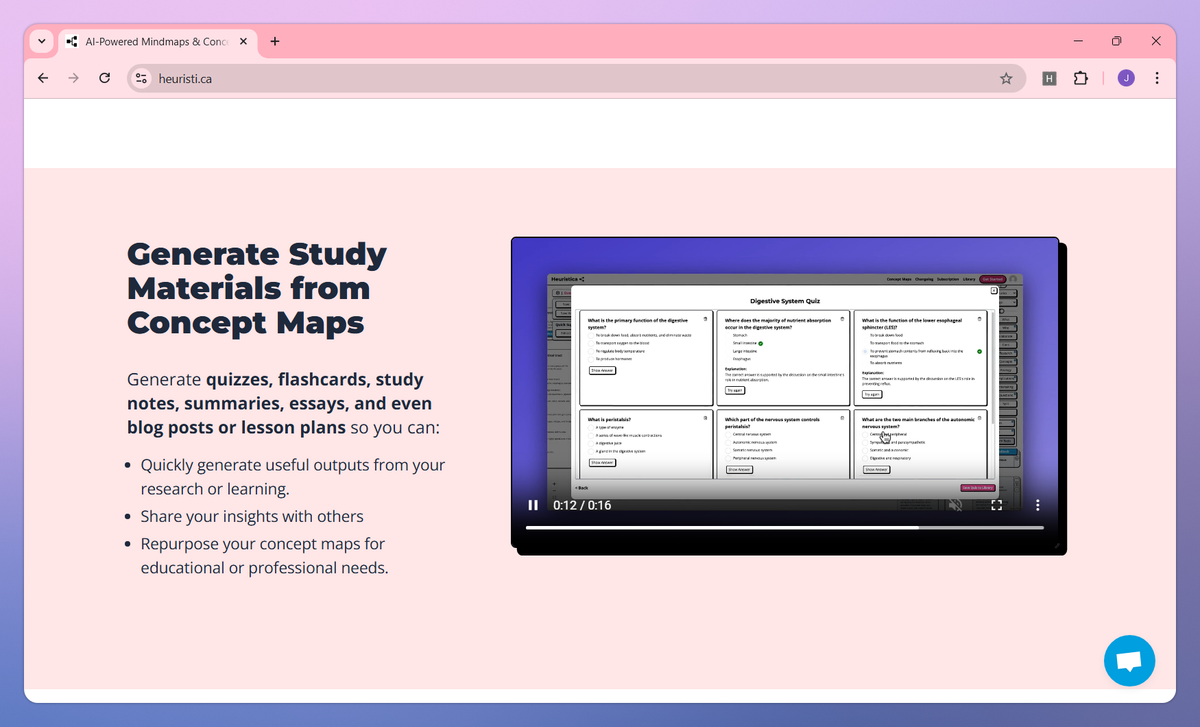Show Answer for primary function question
The image size is (1200, 727).
point(602,370)
